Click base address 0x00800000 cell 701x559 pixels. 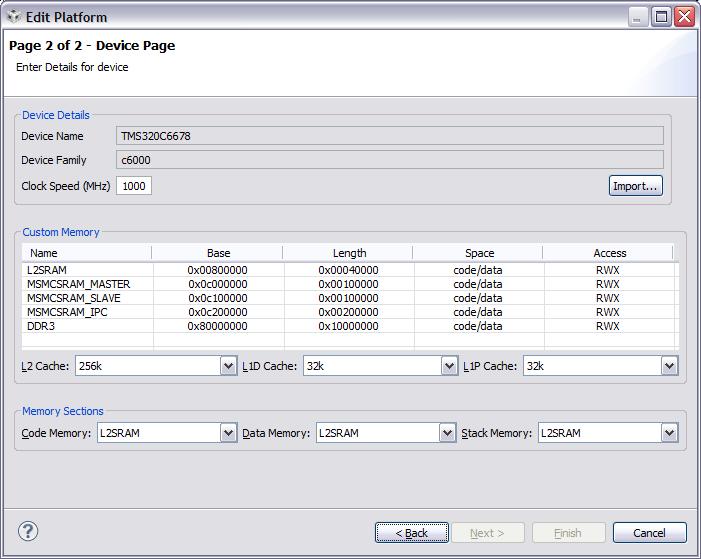[218, 270]
